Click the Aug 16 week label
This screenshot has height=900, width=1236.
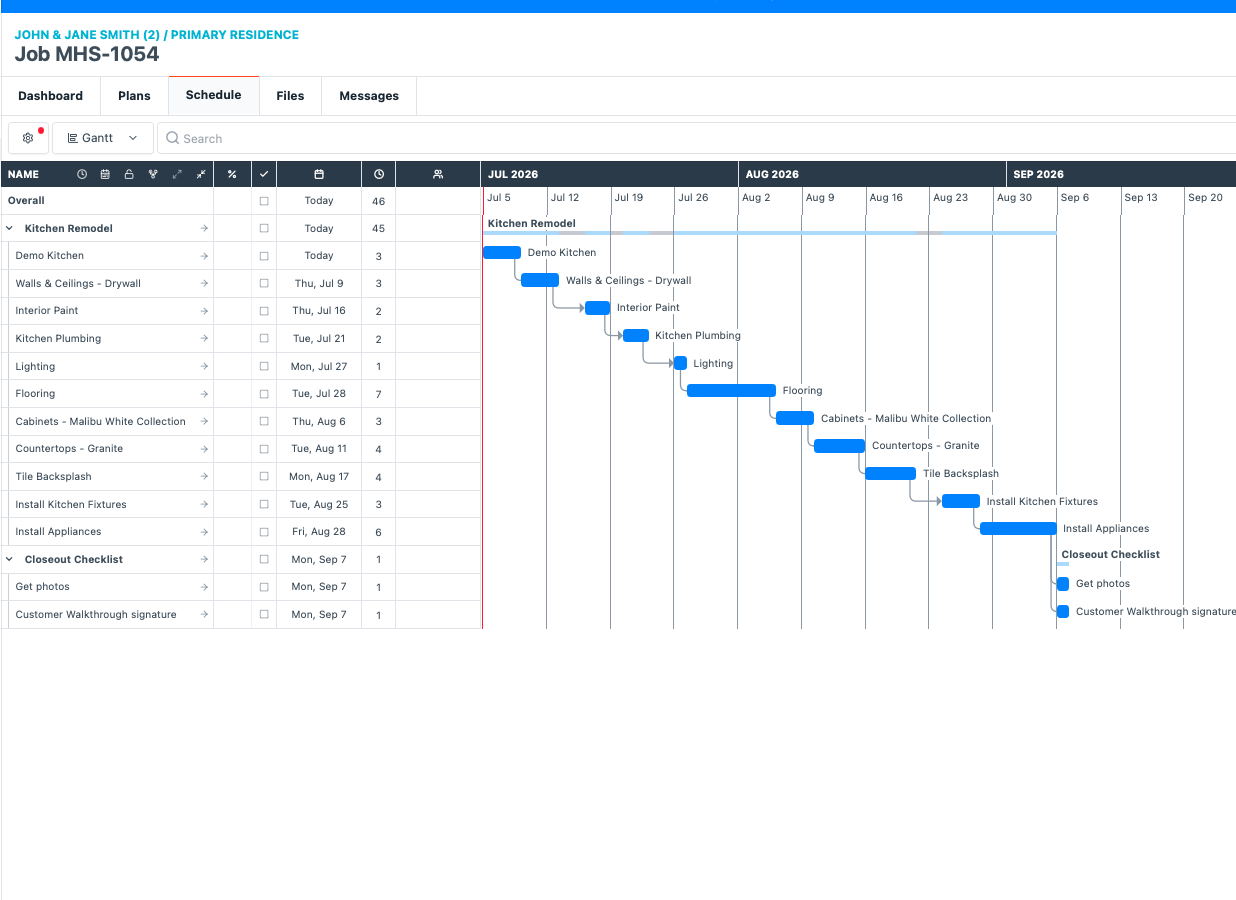886,198
